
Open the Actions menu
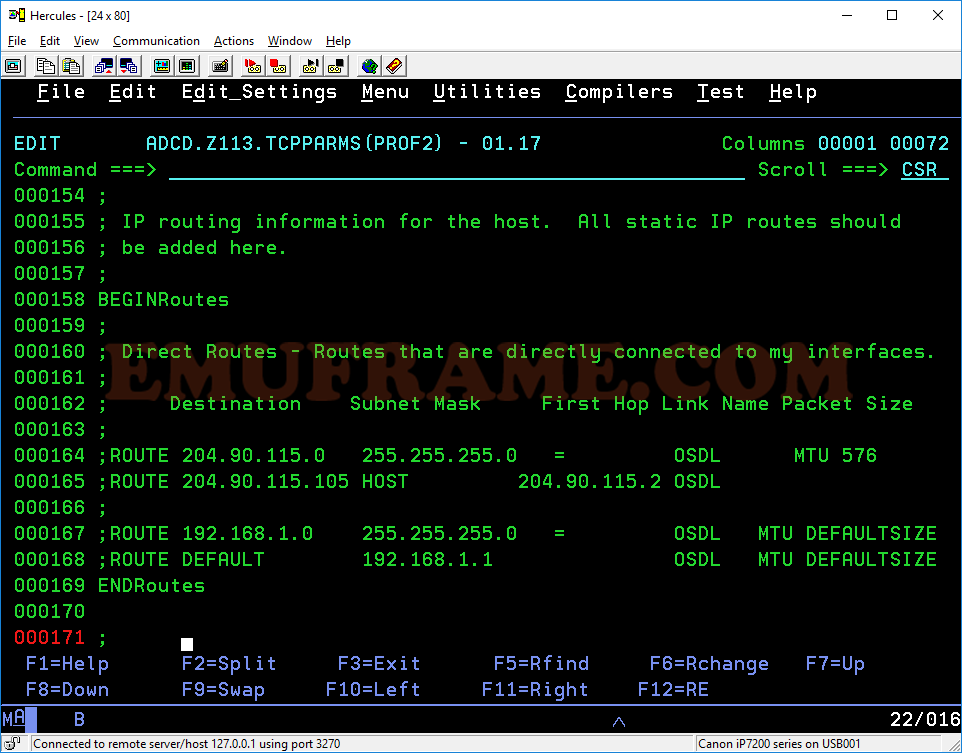point(233,41)
